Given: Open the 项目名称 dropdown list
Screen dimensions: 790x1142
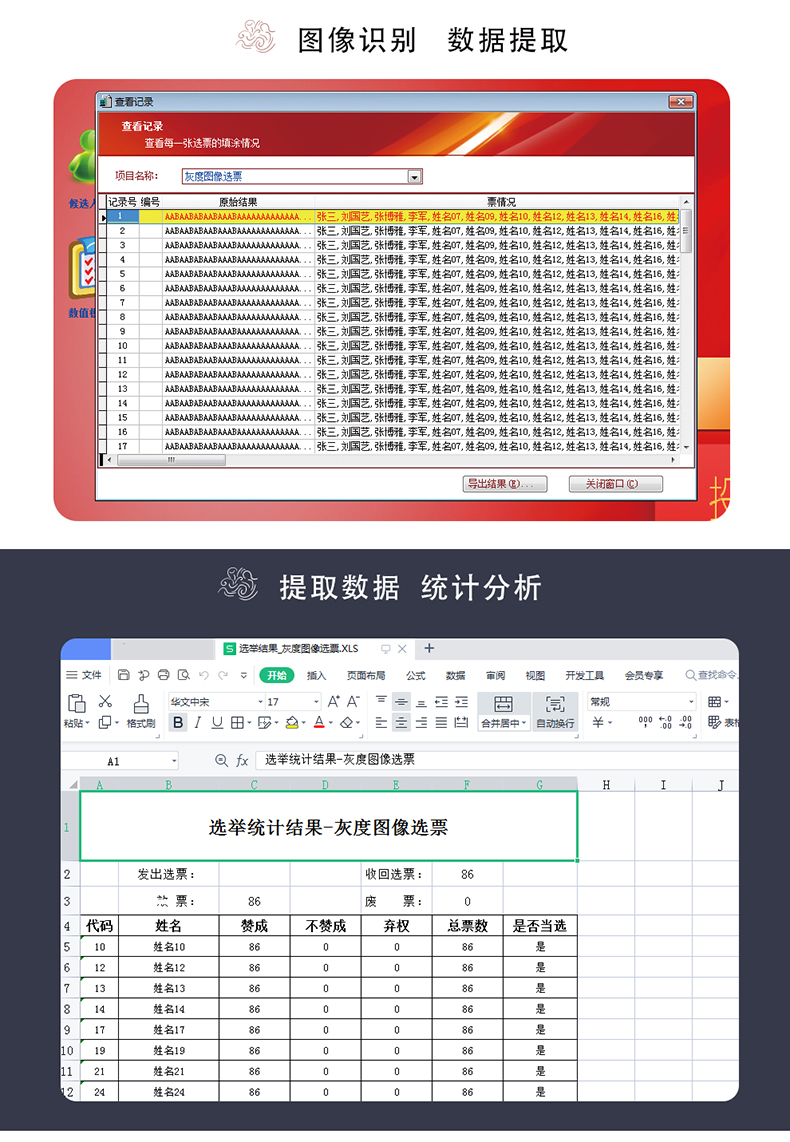Looking at the screenshot, I should (415, 177).
